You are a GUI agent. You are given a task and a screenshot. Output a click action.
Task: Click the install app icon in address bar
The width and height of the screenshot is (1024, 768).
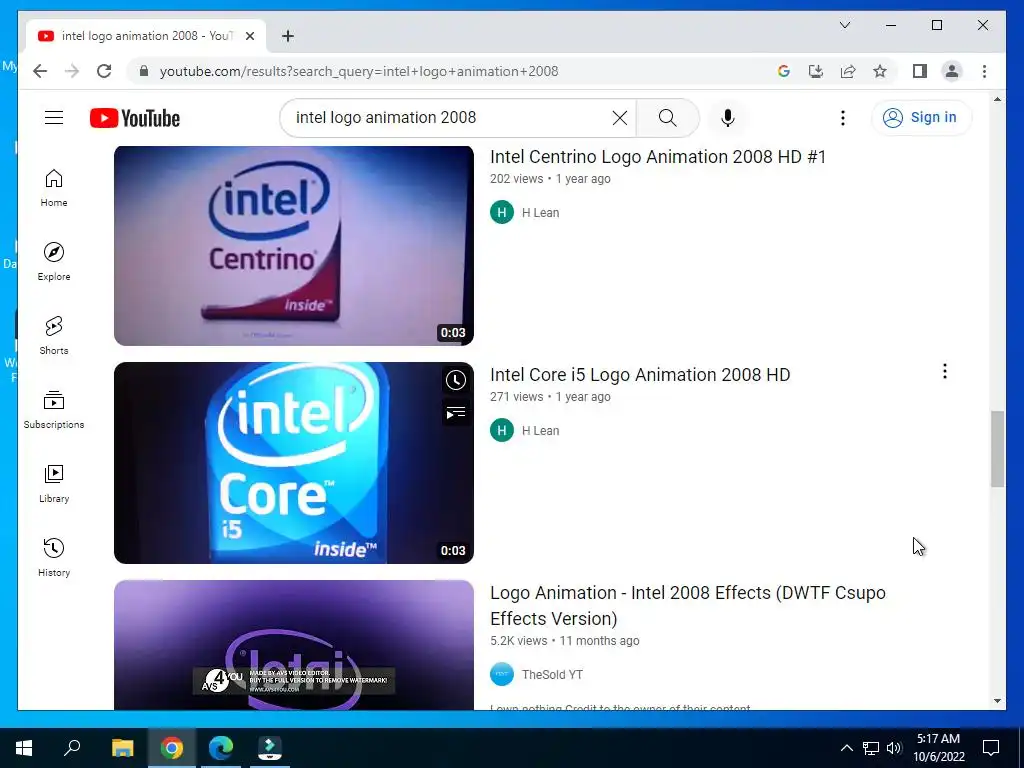[x=816, y=71]
